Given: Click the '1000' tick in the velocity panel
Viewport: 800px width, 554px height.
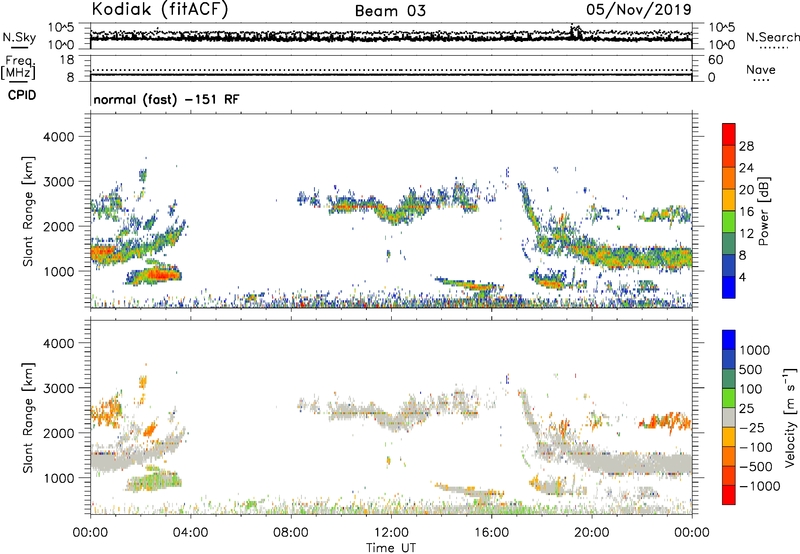Looking at the screenshot, I should (58, 478).
